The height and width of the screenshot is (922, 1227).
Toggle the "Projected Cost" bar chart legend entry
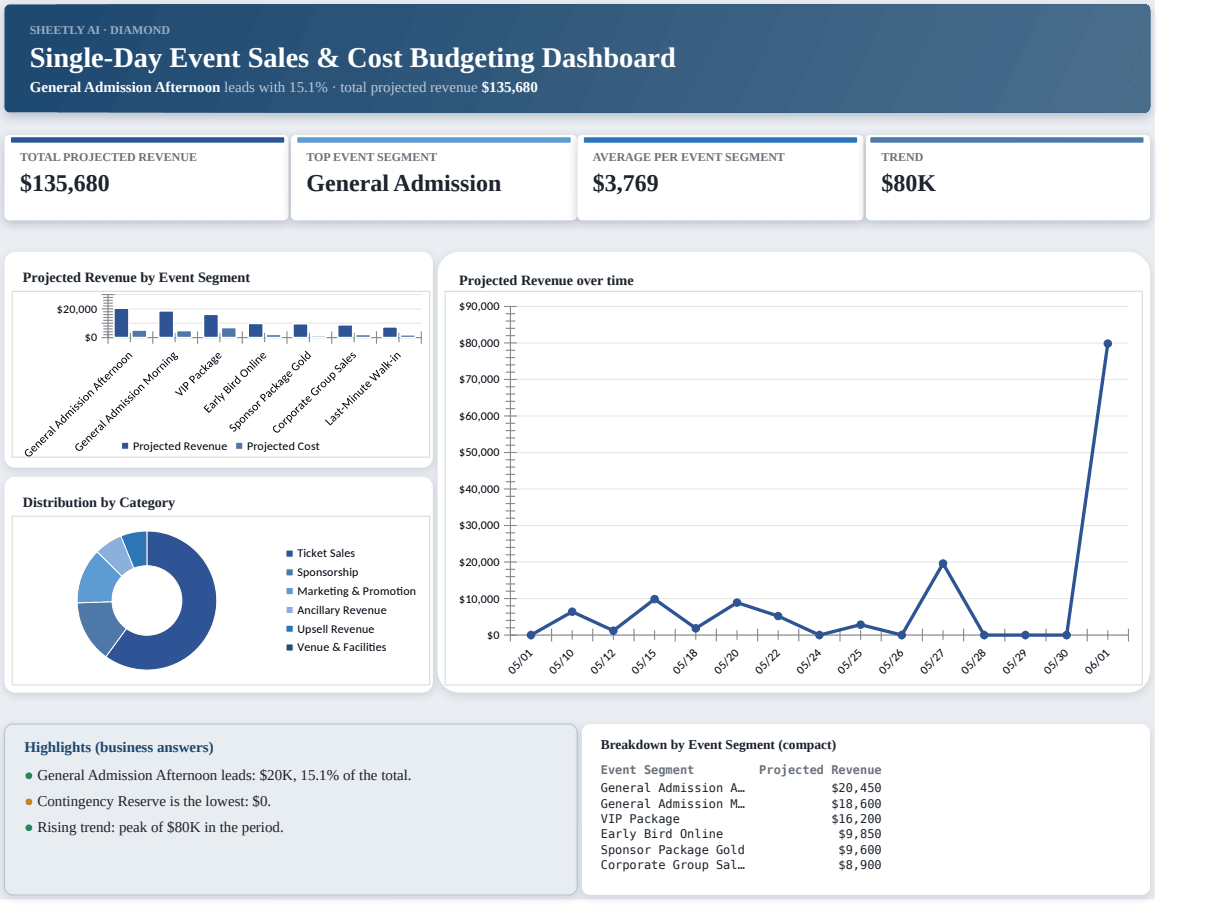278,446
